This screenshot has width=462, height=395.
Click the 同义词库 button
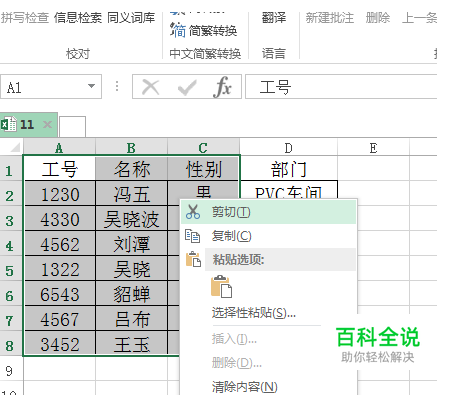click(131, 18)
